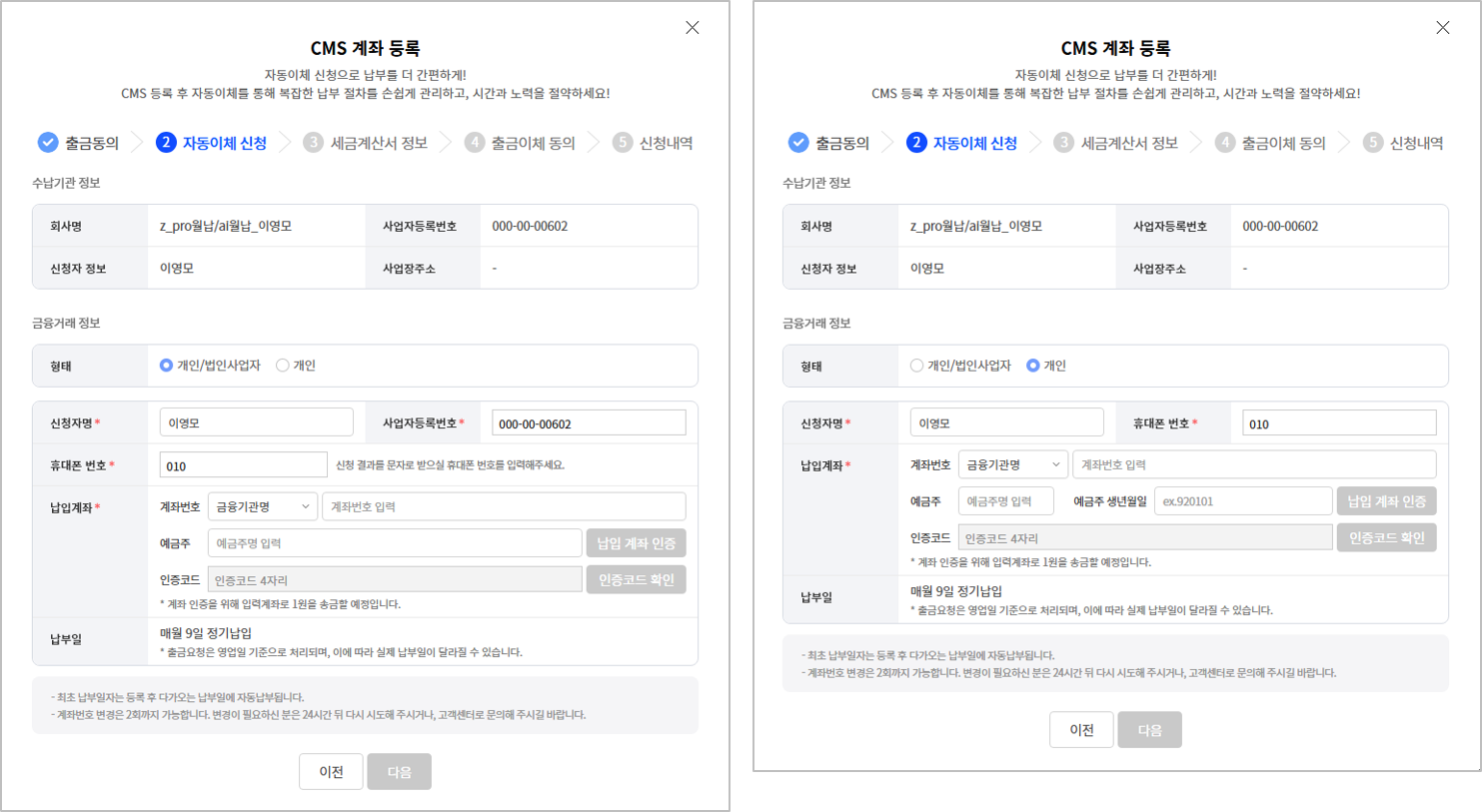Click step 2 circle icon in left dialog

[x=166, y=143]
